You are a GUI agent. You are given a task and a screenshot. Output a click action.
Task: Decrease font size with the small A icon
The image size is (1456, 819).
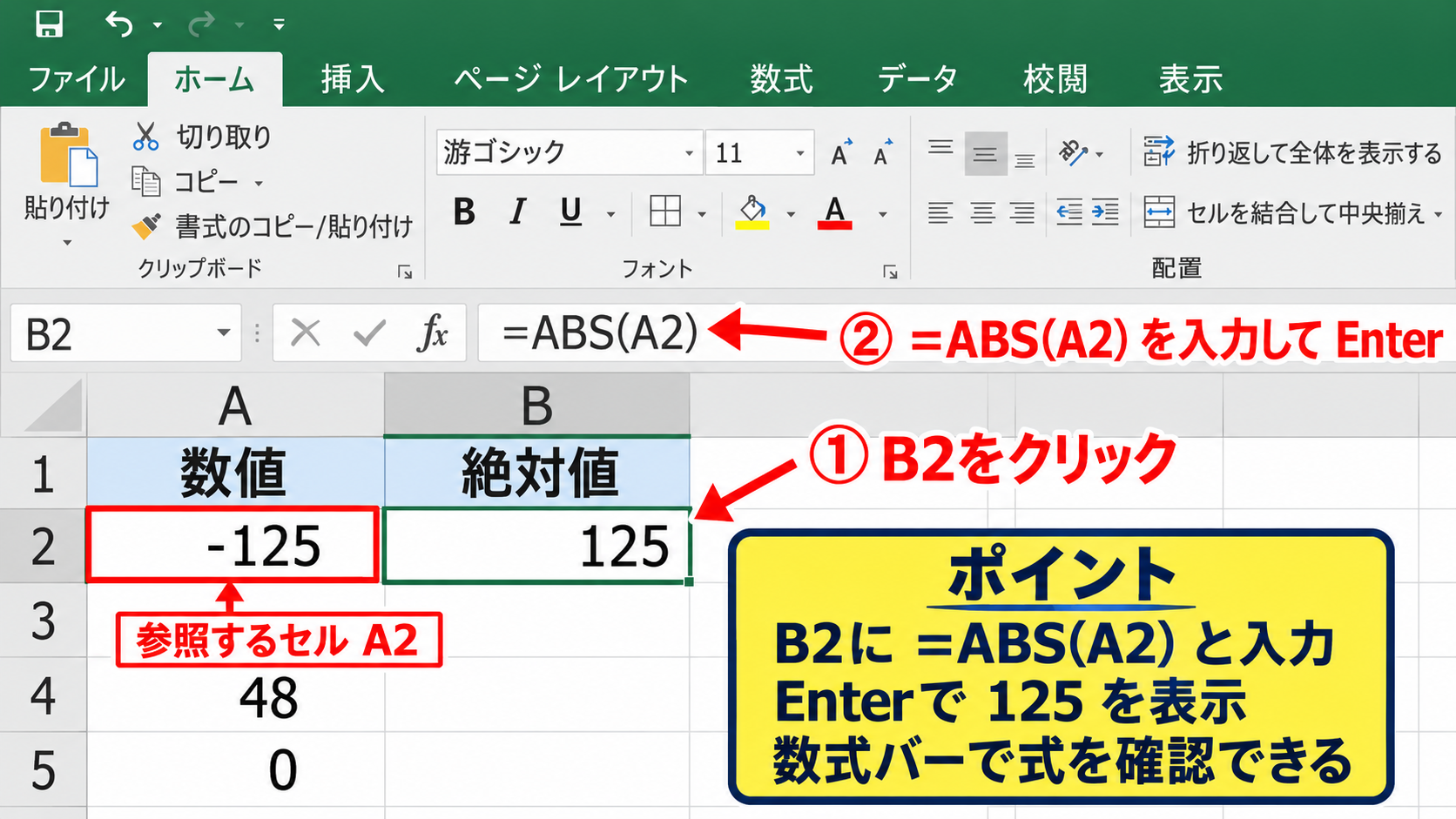click(883, 152)
